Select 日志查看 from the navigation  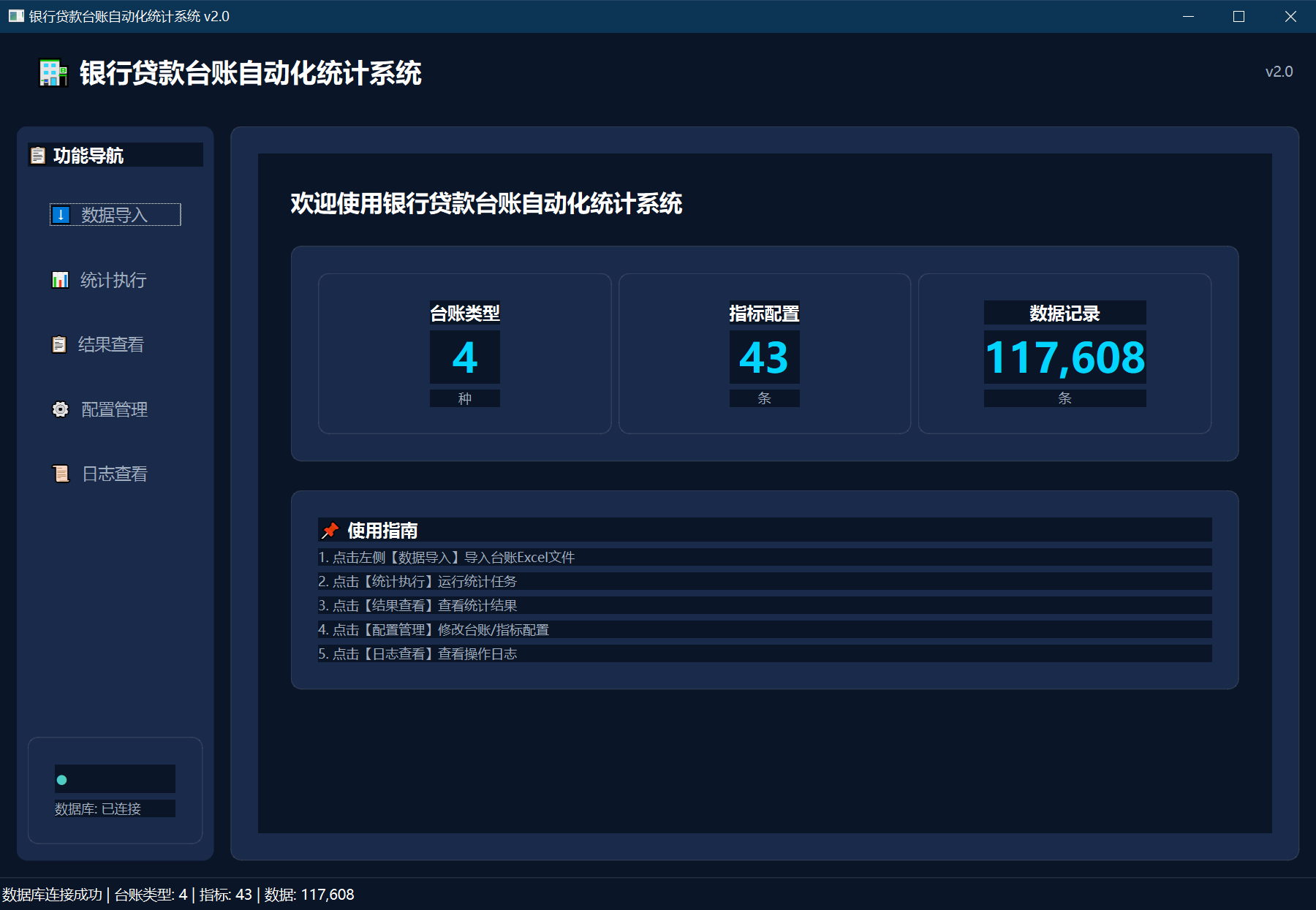pyautogui.click(x=115, y=474)
